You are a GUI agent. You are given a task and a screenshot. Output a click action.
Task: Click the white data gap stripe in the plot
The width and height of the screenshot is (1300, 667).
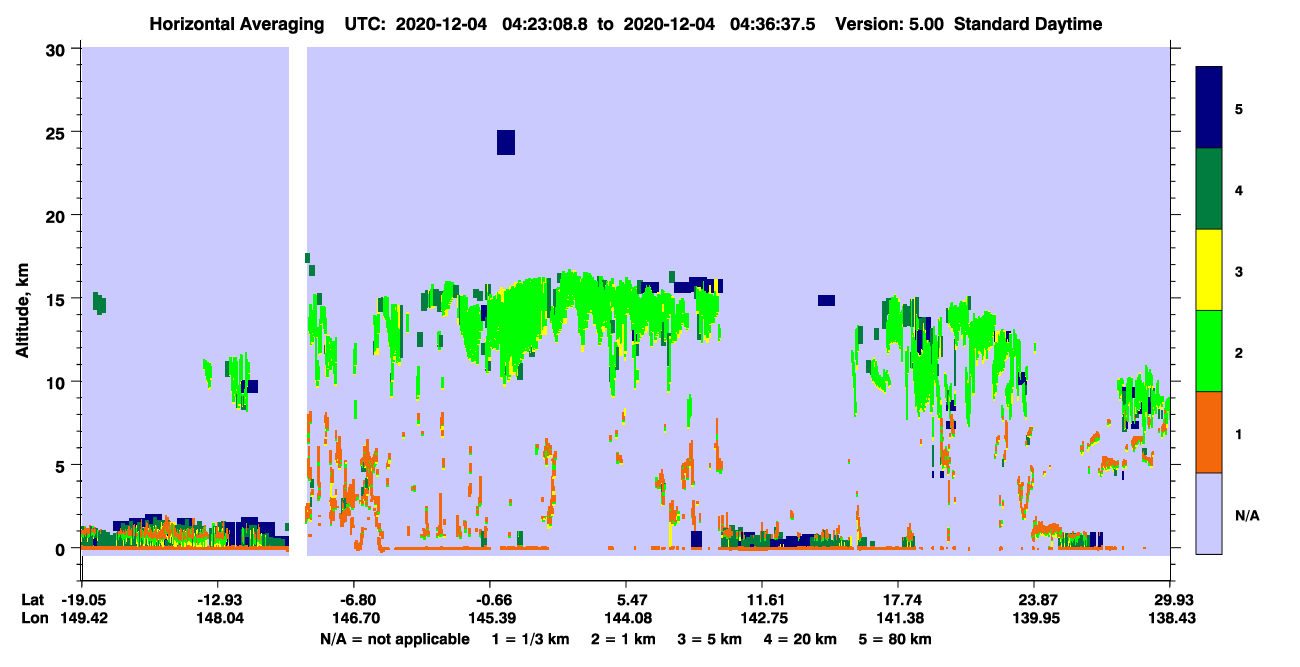tap(297, 301)
